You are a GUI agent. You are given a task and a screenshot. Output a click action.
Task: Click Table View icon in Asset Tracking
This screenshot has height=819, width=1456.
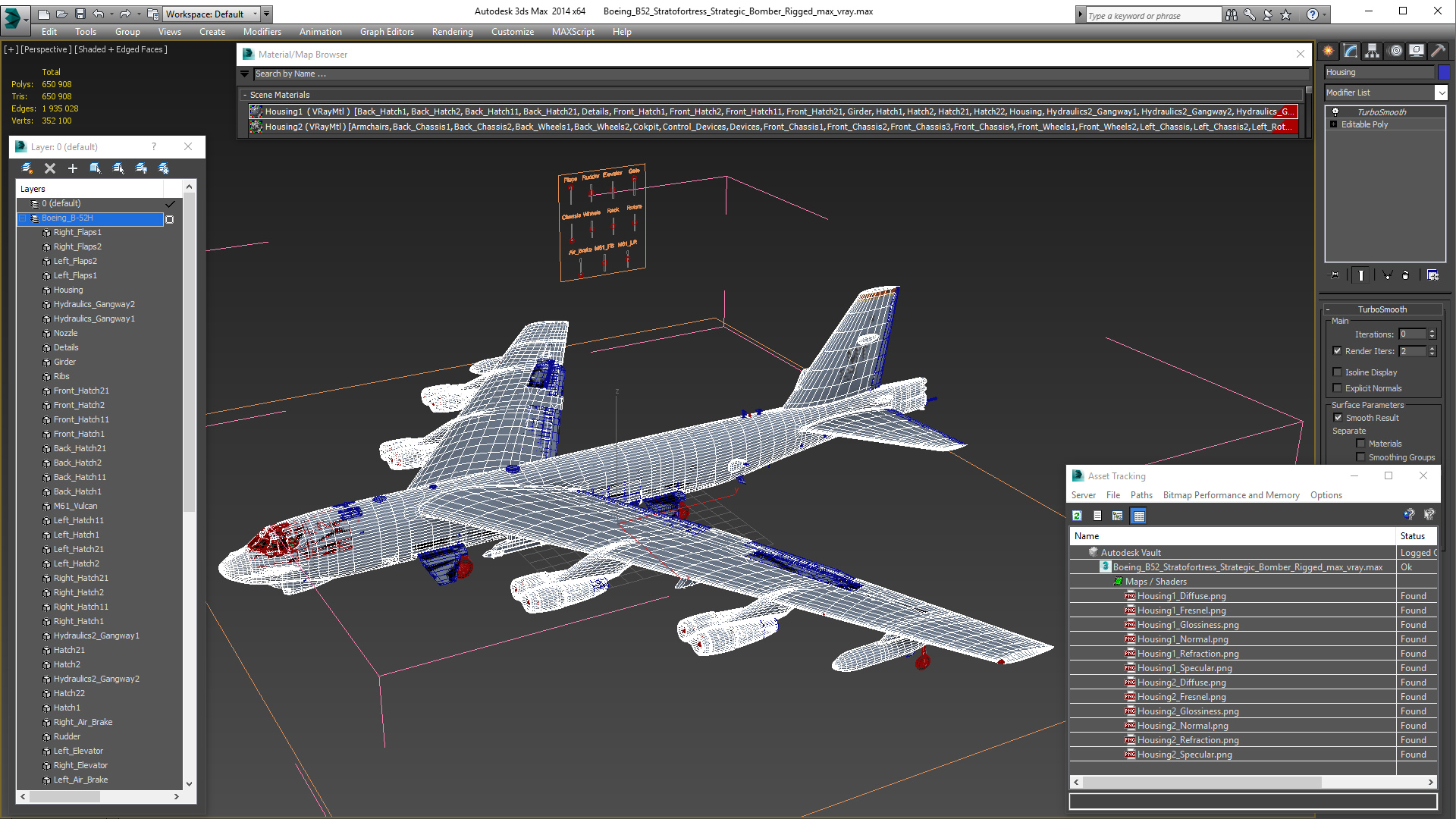1138,516
